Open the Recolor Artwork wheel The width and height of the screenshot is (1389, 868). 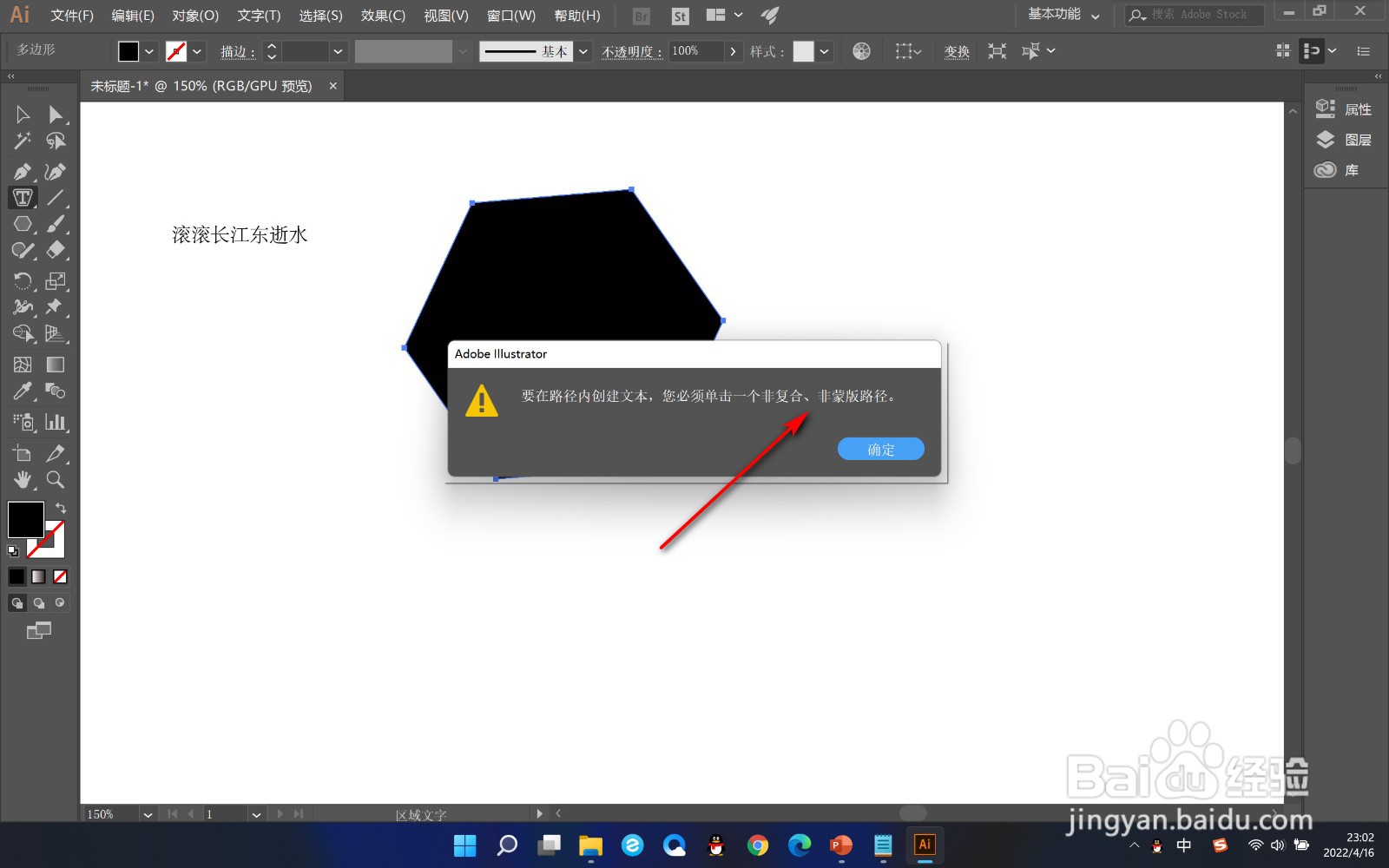point(861,51)
